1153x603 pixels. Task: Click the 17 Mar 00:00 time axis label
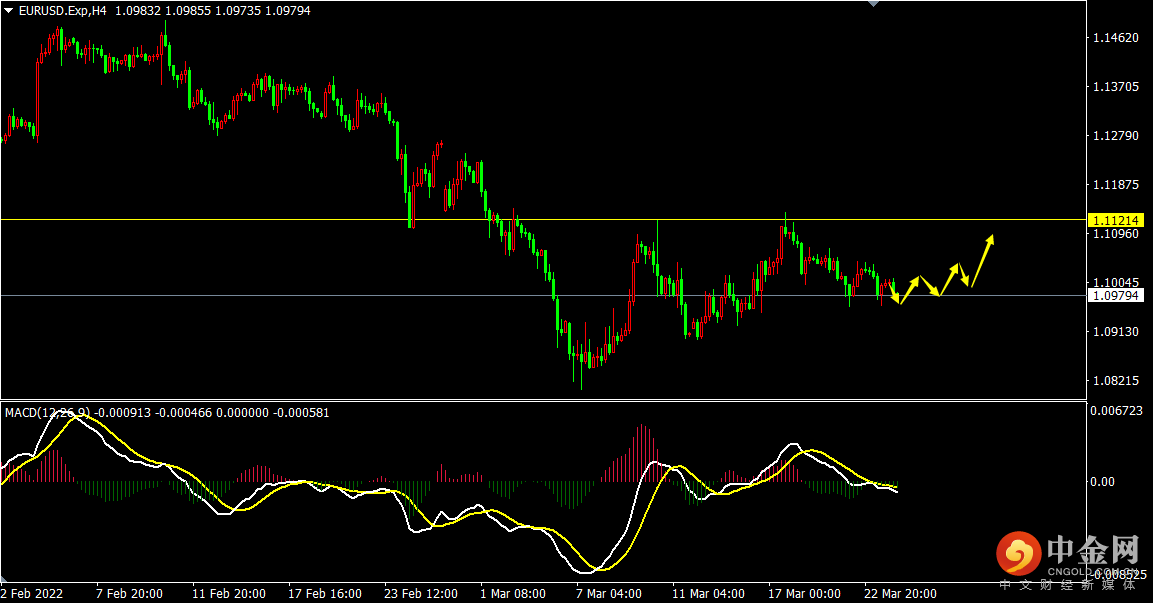[804, 593]
